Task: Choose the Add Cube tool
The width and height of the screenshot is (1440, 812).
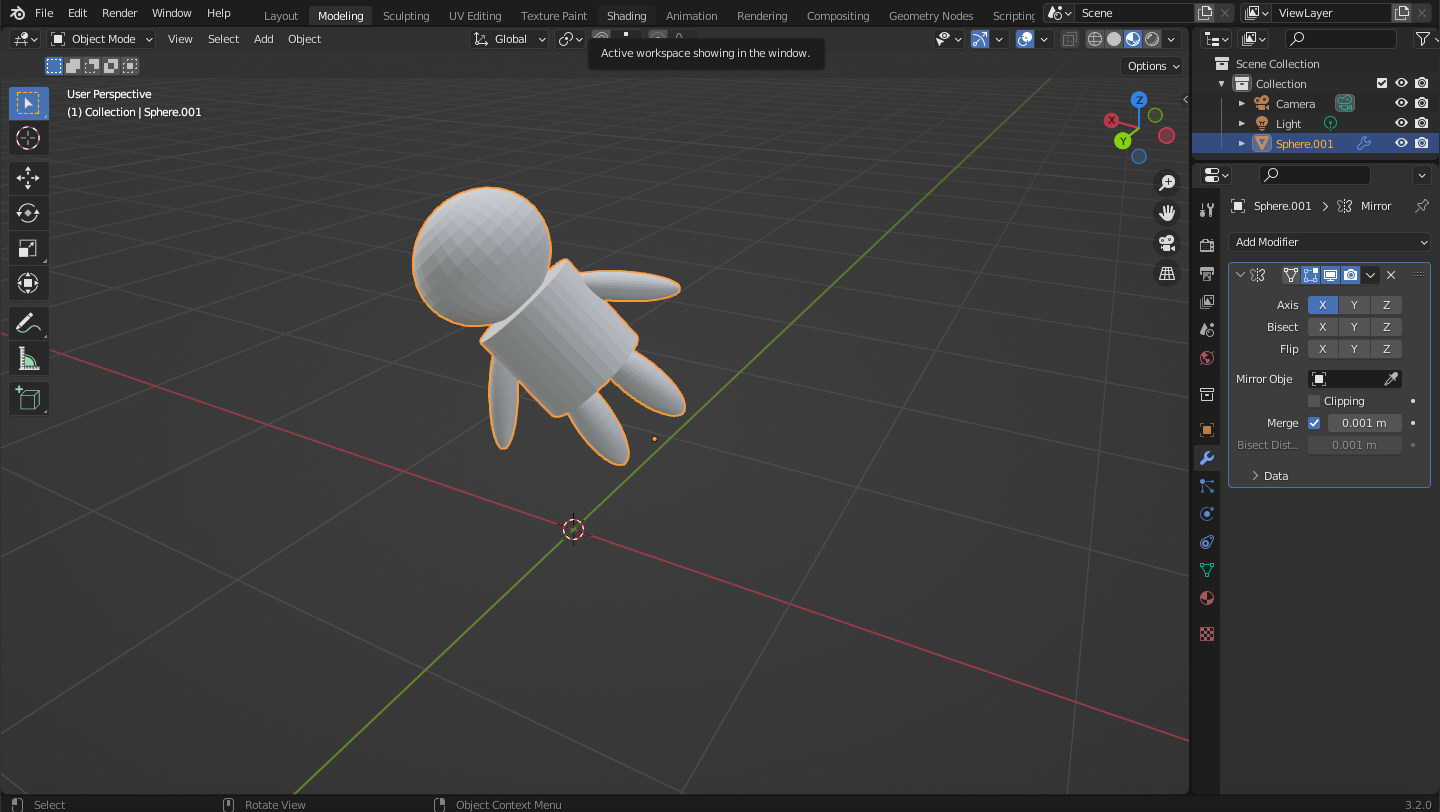Action: point(28,399)
